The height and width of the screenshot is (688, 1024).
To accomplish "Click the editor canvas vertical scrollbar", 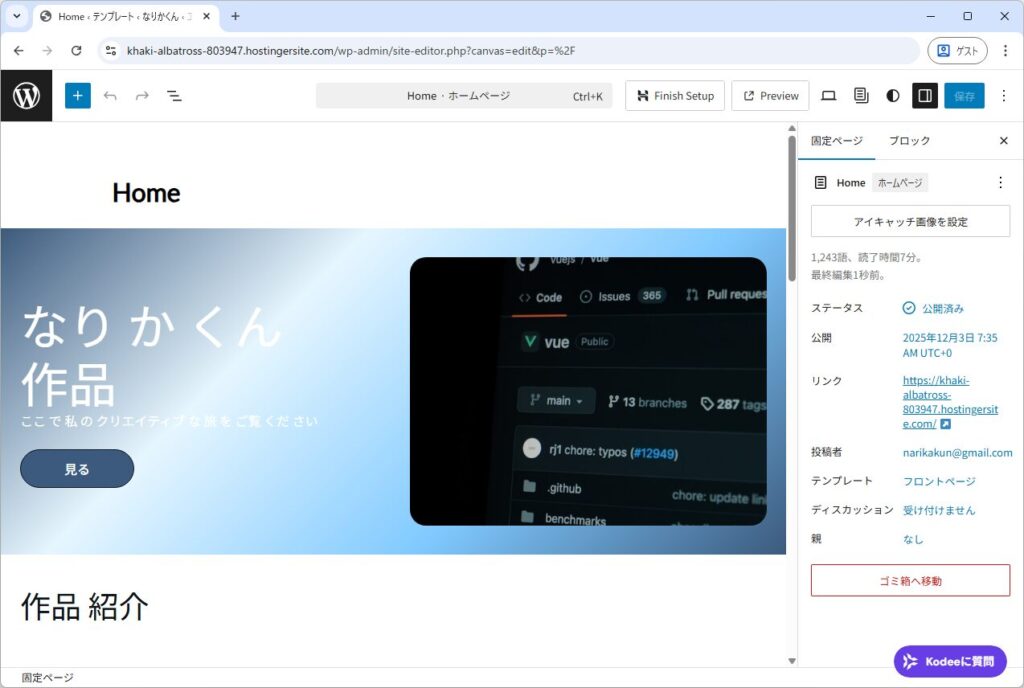I will tap(792, 210).
